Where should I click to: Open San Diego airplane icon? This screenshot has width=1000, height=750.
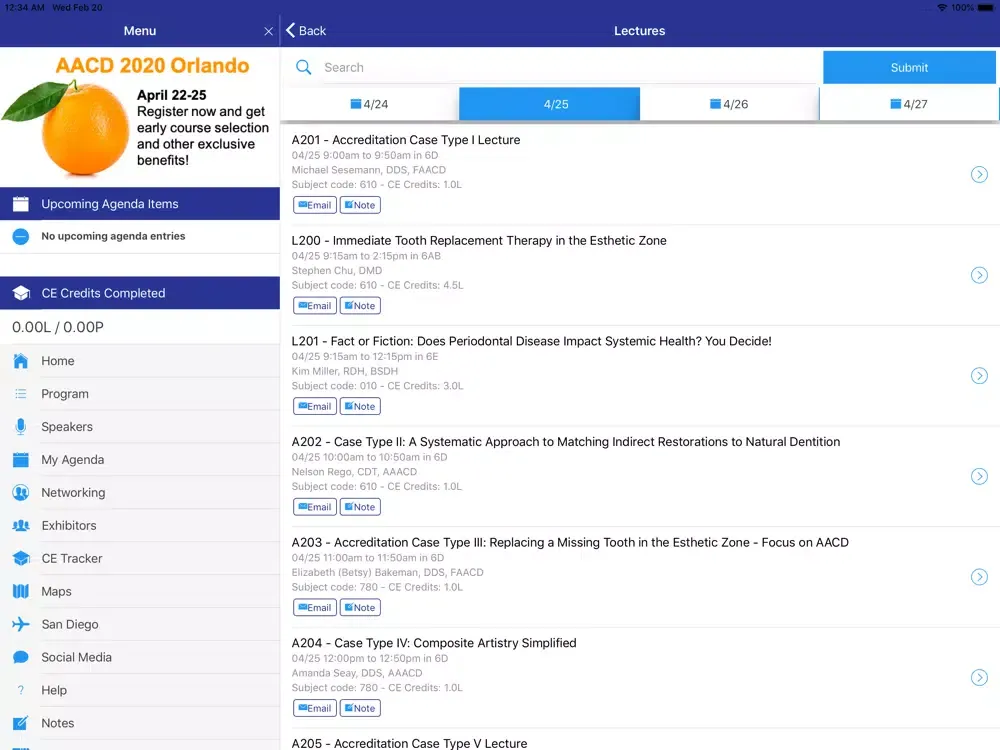[20, 625]
